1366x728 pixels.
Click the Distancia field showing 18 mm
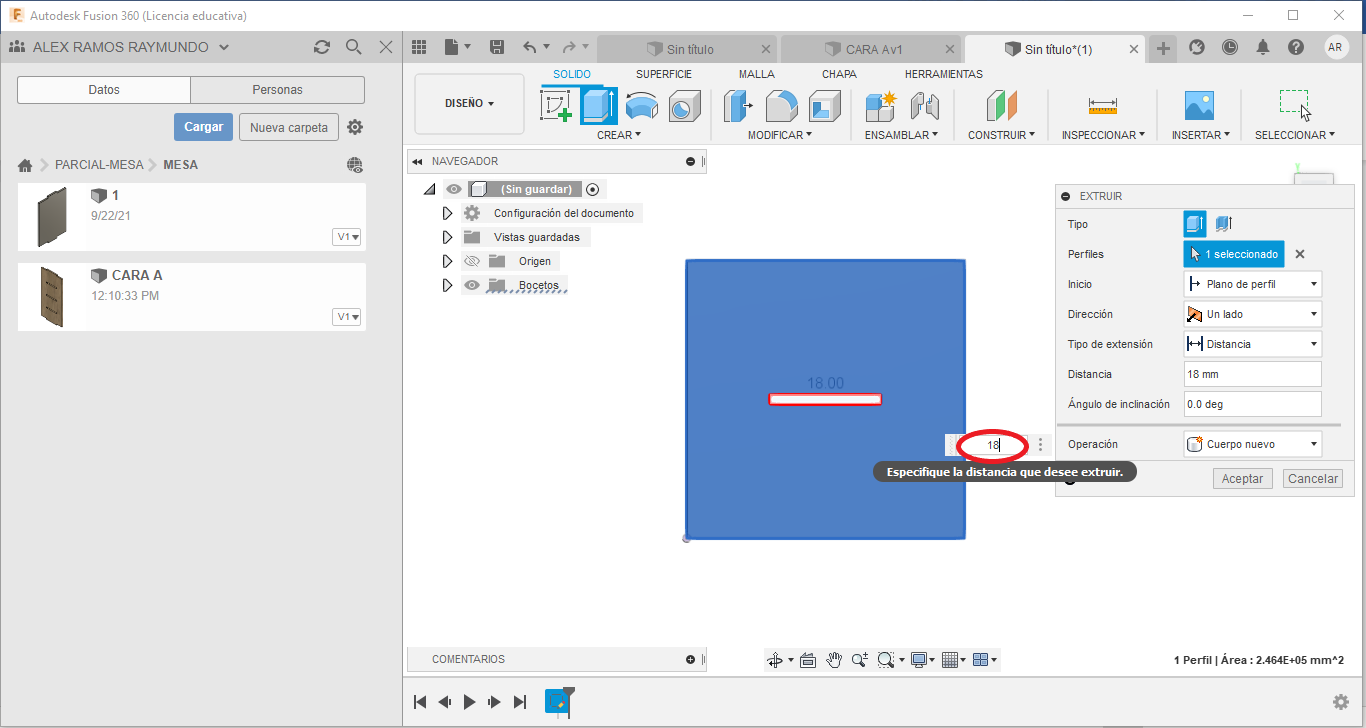(x=1253, y=374)
